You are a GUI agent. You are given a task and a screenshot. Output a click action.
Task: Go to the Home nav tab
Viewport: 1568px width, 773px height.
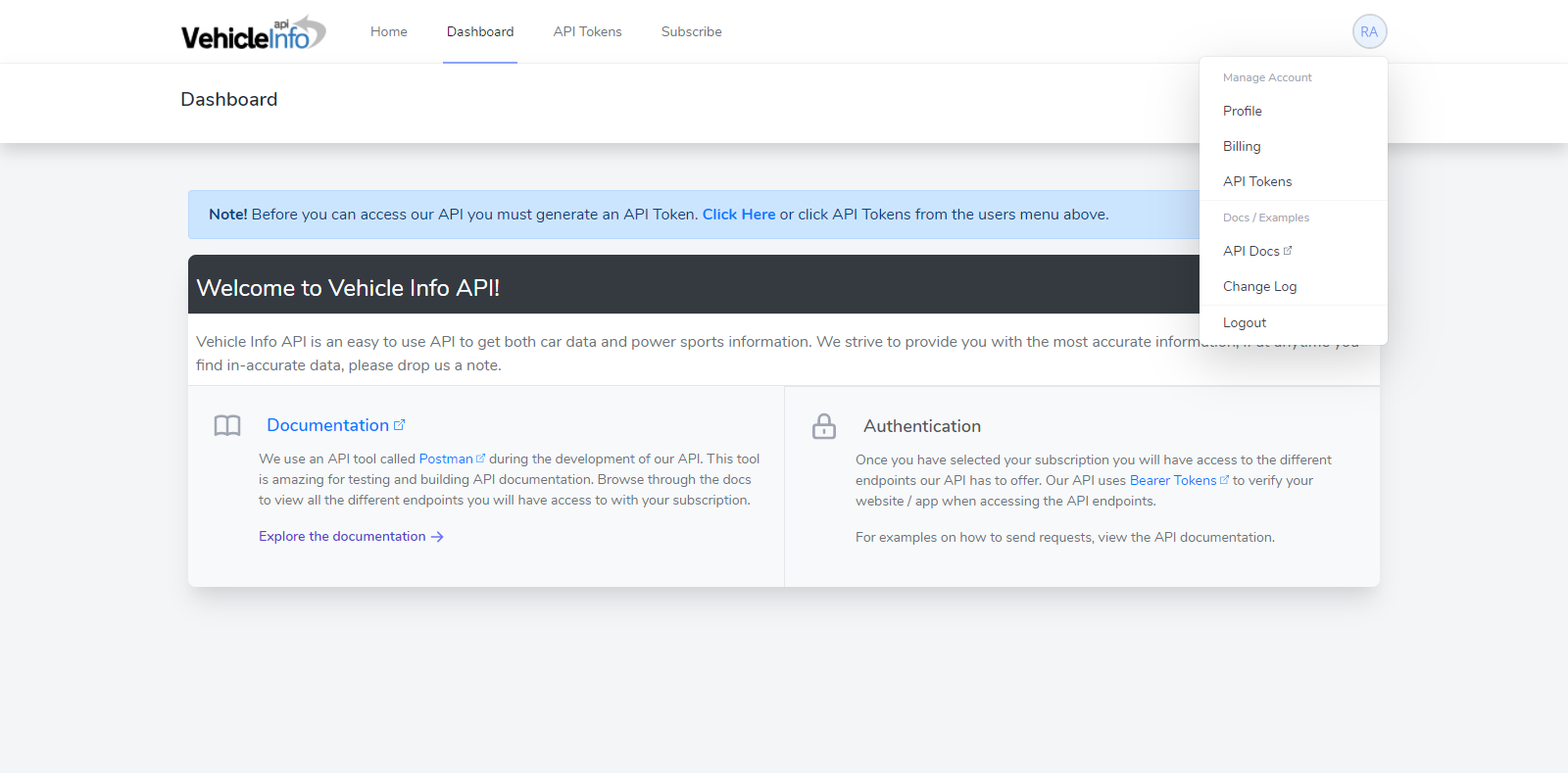click(389, 31)
